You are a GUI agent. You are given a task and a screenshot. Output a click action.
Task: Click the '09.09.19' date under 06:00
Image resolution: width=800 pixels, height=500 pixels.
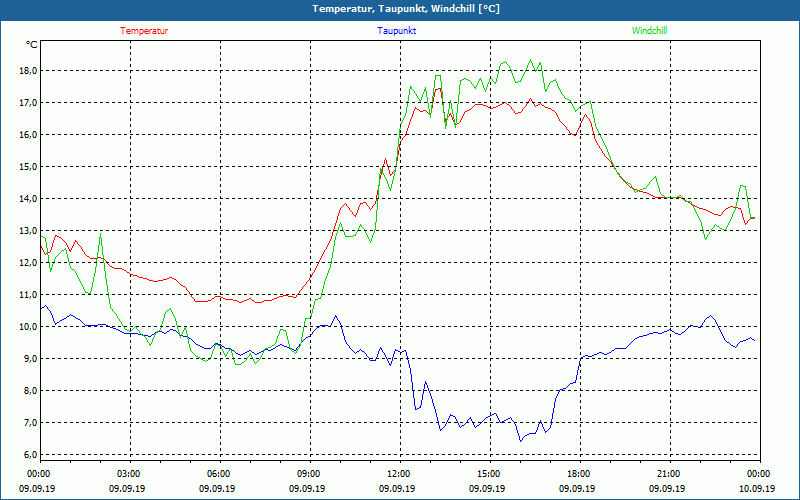click(x=217, y=488)
